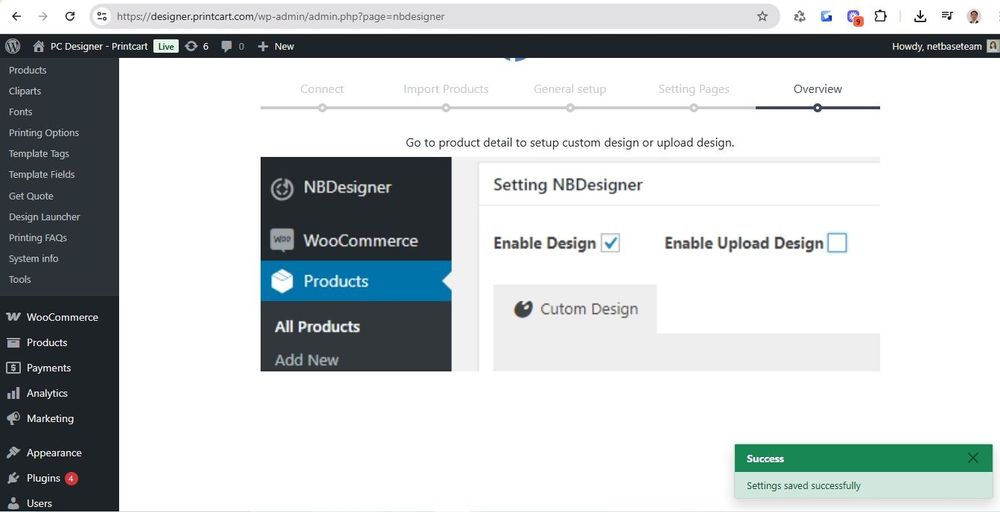1000x512 pixels.
Task: Open browser downloads icon
Action: (920, 16)
